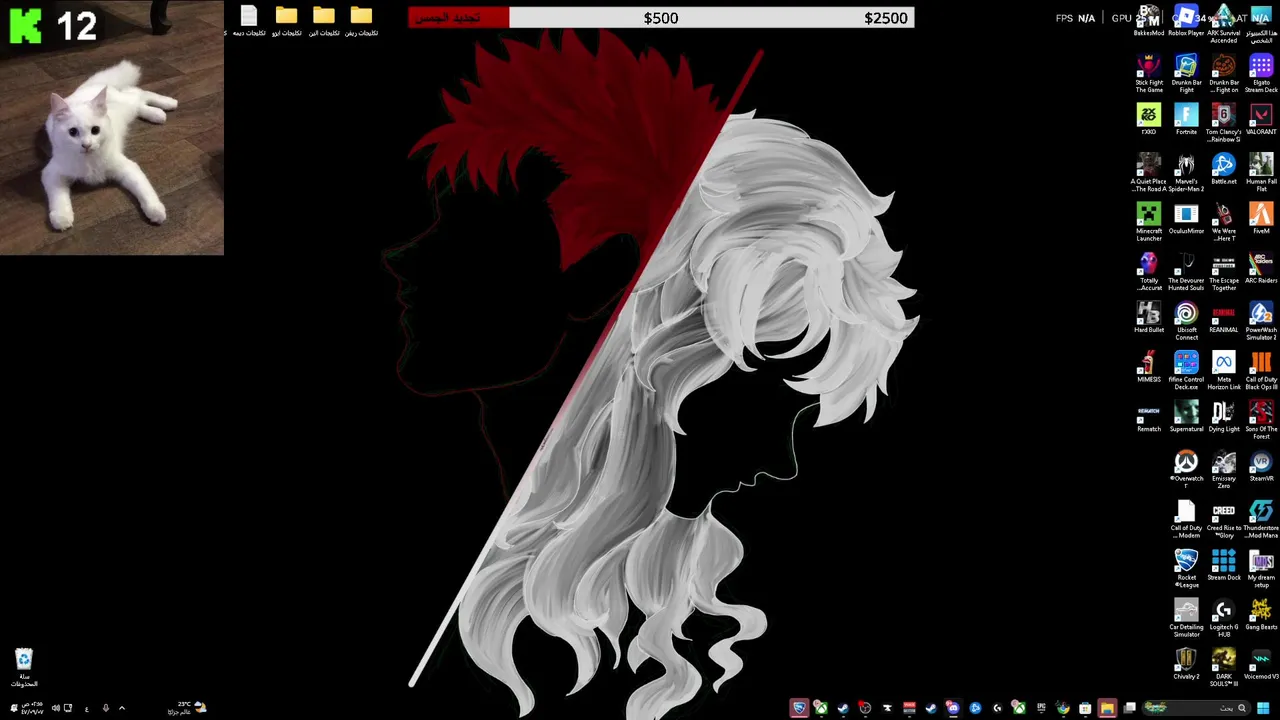The image size is (1280, 720).
Task: Select the Hard Bullet desktop icon
Action: pos(1148,318)
